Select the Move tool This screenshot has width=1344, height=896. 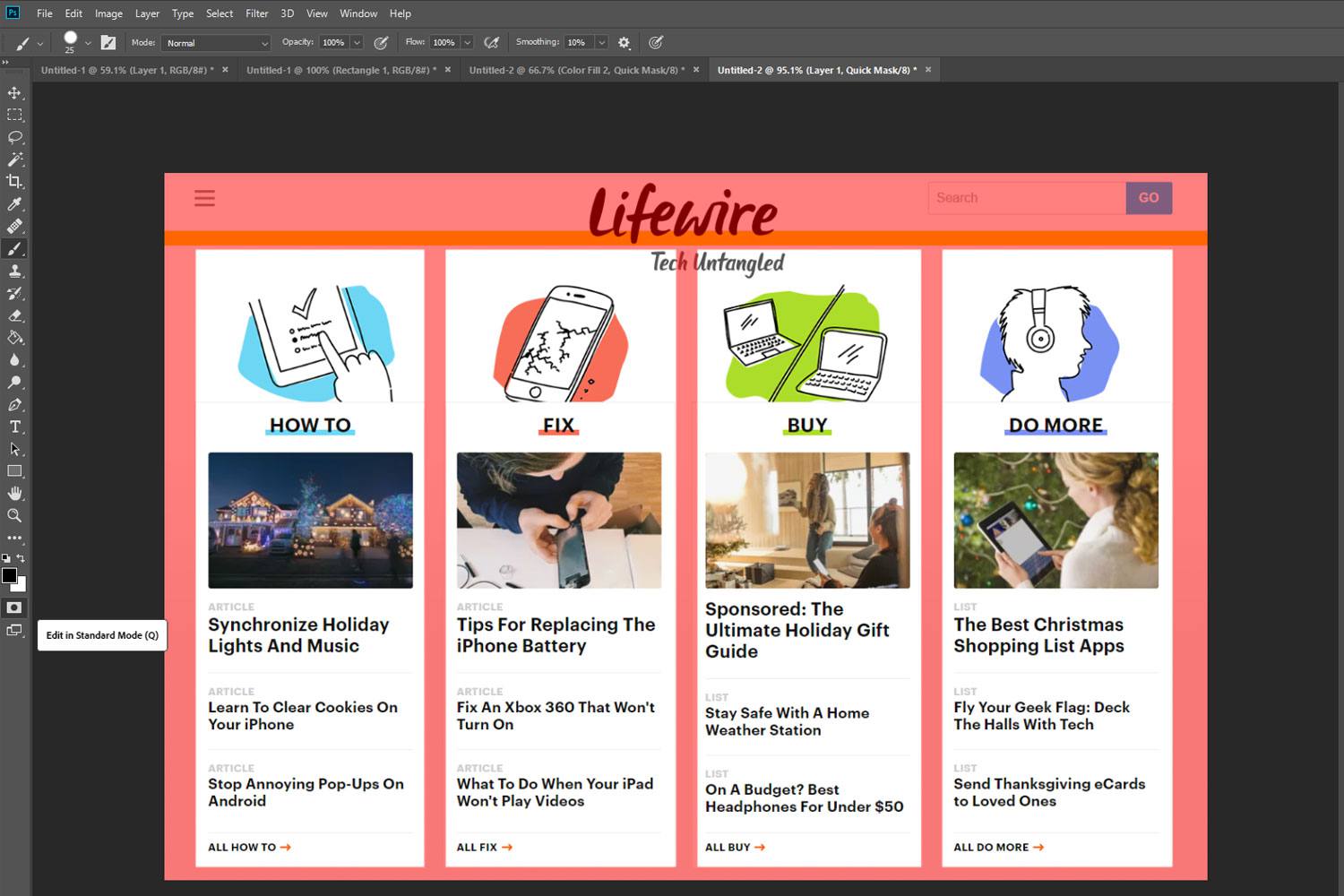click(14, 93)
